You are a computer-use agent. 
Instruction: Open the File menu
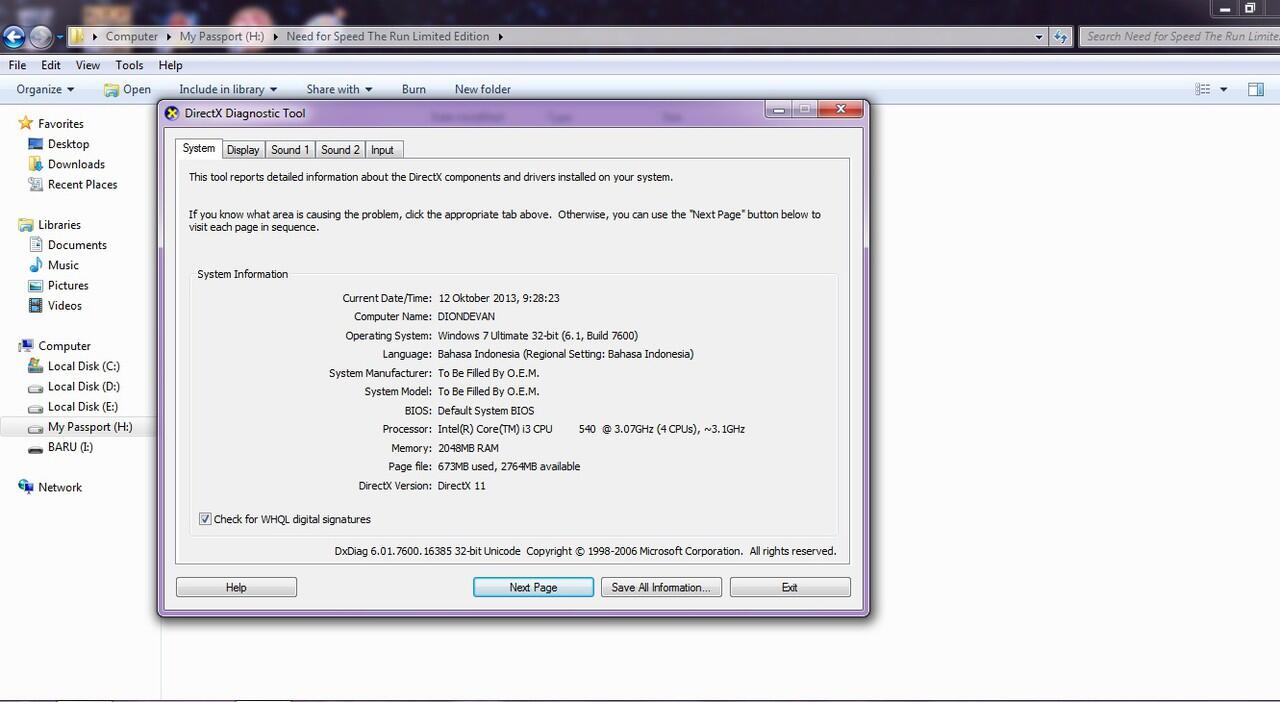[x=17, y=65]
